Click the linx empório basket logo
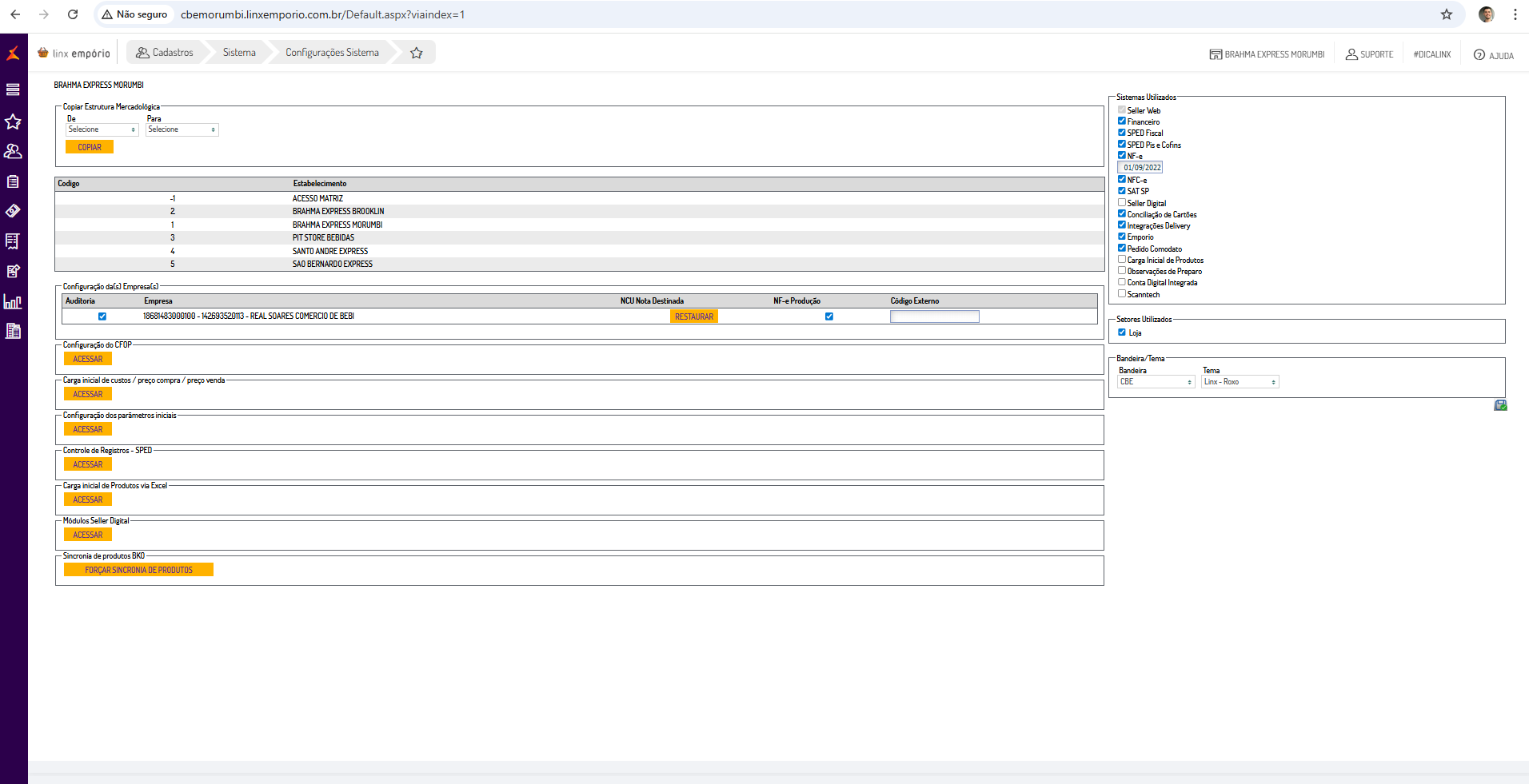Image resolution: width=1529 pixels, height=784 pixels. coord(74,54)
